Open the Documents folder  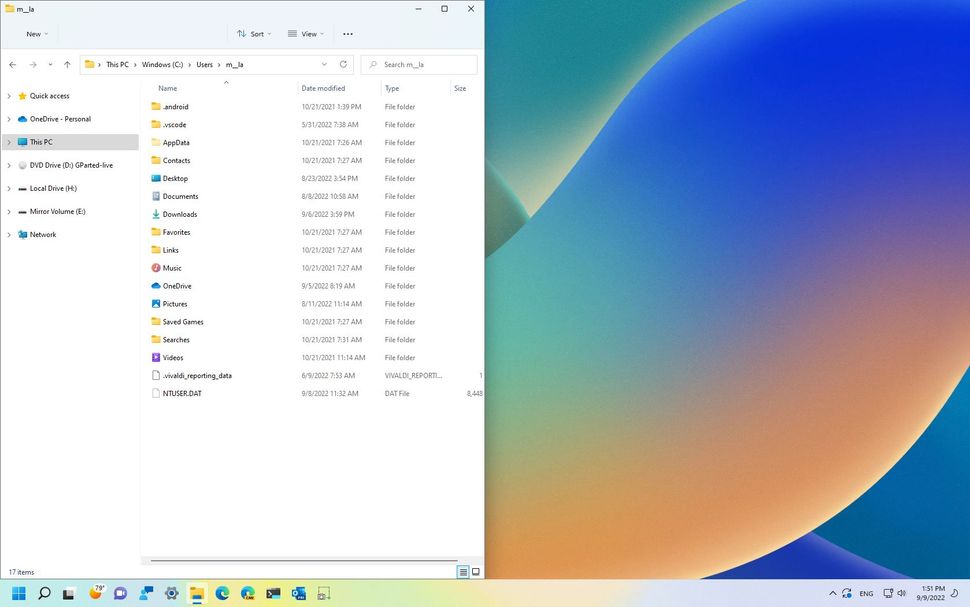tap(181, 196)
